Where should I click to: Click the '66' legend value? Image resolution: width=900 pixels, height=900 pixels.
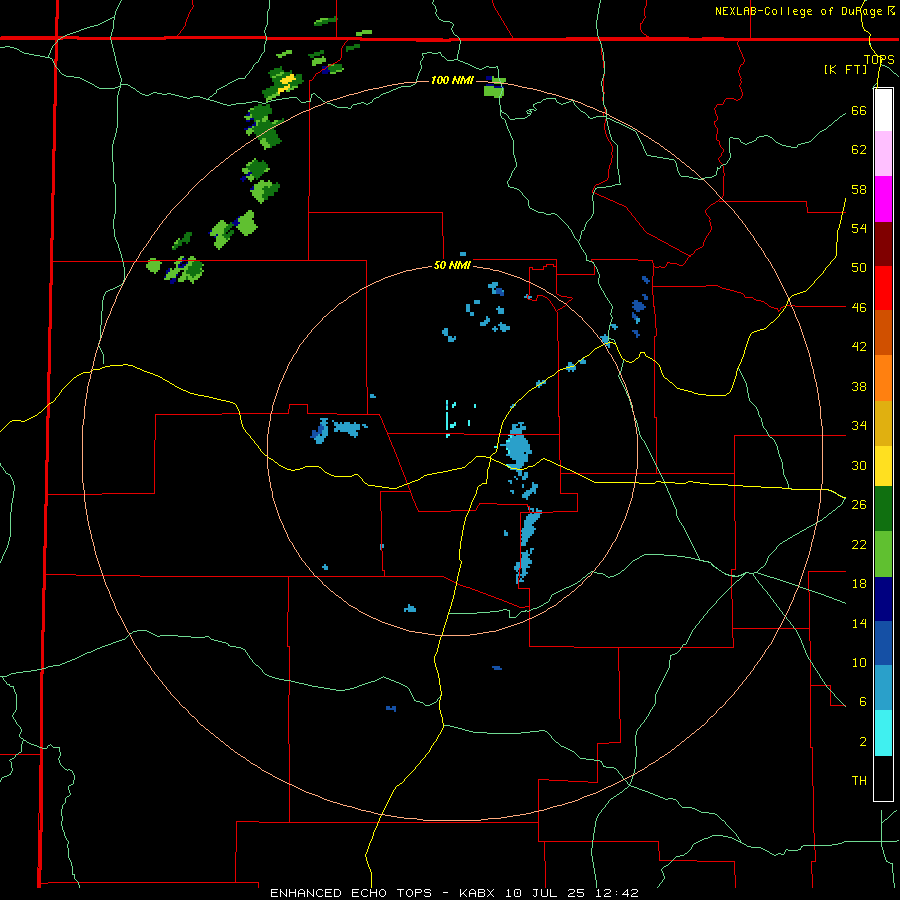(859, 110)
